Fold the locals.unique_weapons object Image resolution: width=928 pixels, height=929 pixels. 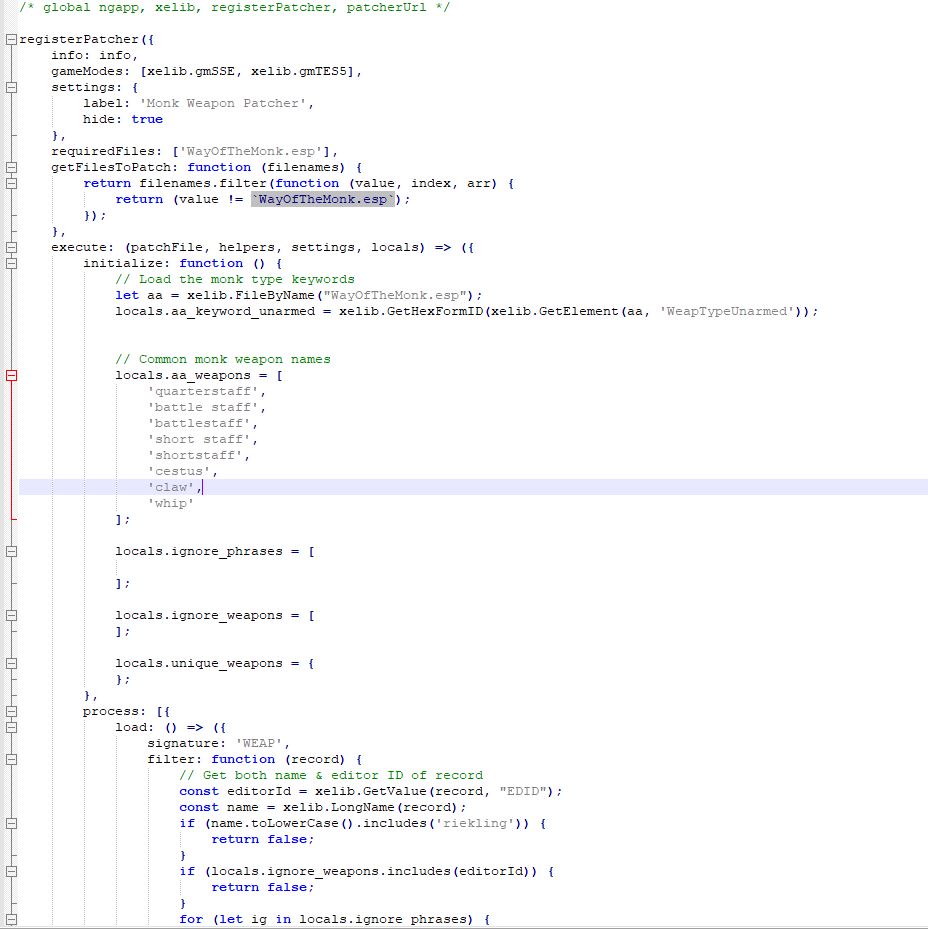[11, 663]
